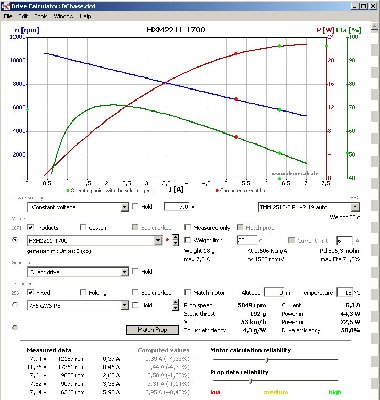Click the Drive Calculator title bar icon
The height and width of the screenshot is (400, 380).
[6, 6]
